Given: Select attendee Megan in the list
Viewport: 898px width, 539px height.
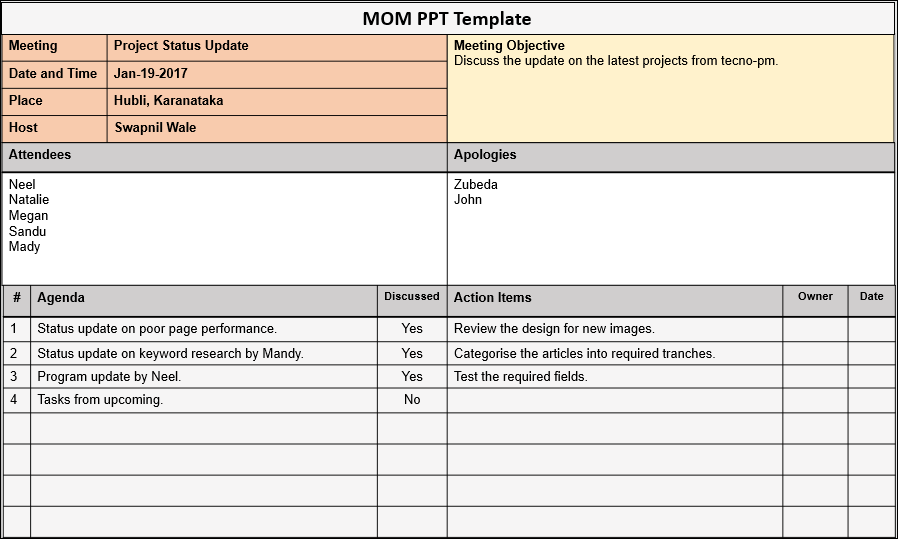Looking at the screenshot, I should coord(28,216).
